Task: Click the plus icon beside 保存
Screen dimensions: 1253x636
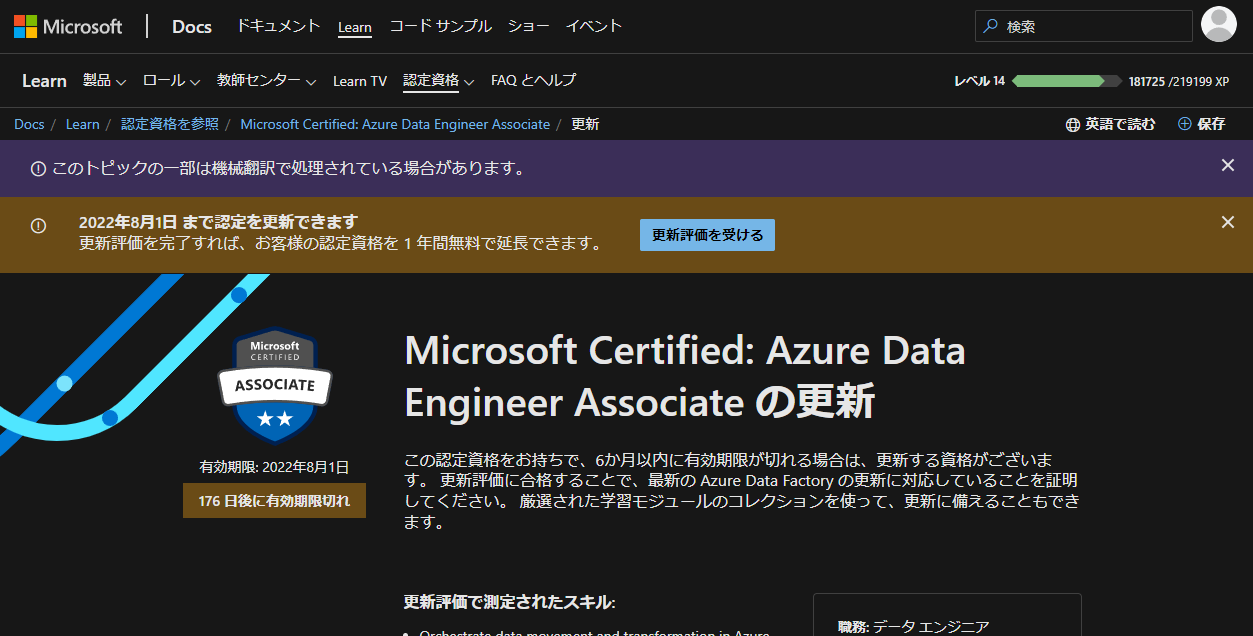Action: [1185, 124]
